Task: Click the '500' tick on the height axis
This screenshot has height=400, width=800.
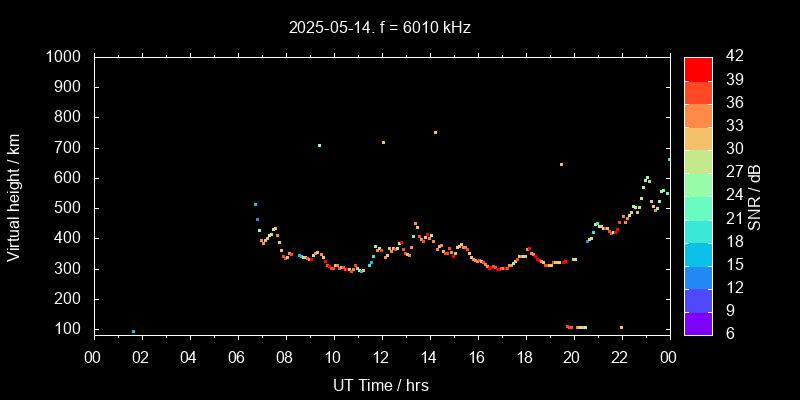Action: [x=69, y=208]
